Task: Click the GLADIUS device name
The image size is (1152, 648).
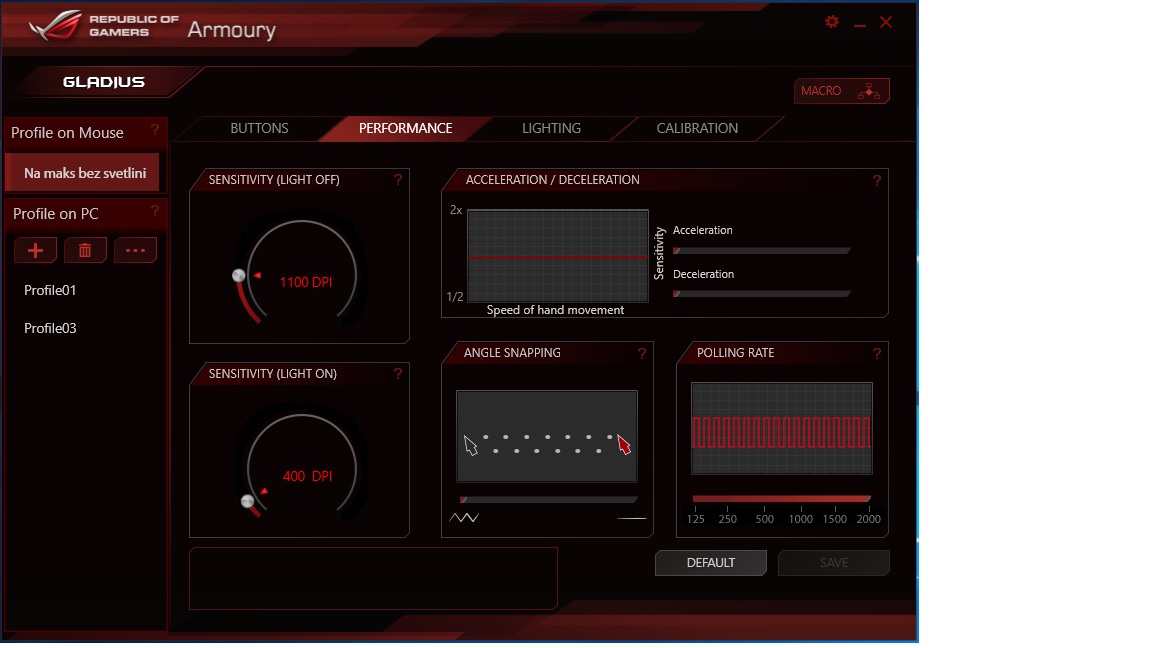Action: [x=104, y=82]
